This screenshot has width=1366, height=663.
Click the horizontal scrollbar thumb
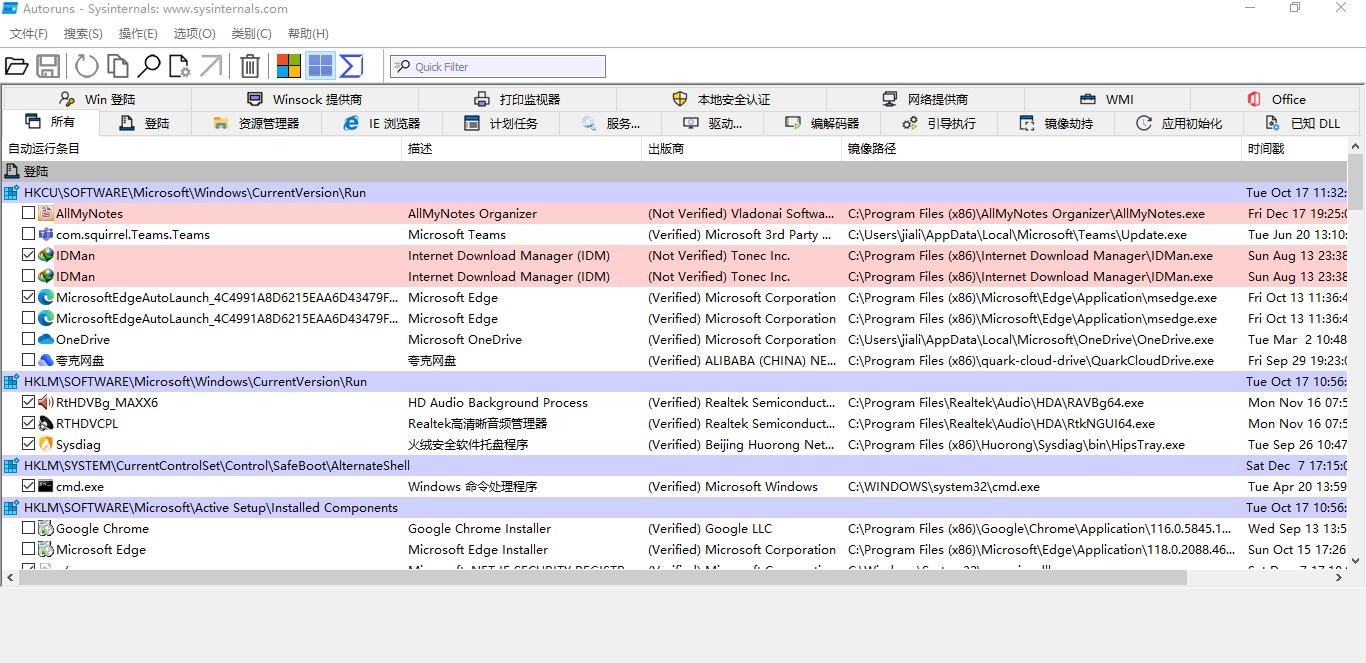click(602, 577)
